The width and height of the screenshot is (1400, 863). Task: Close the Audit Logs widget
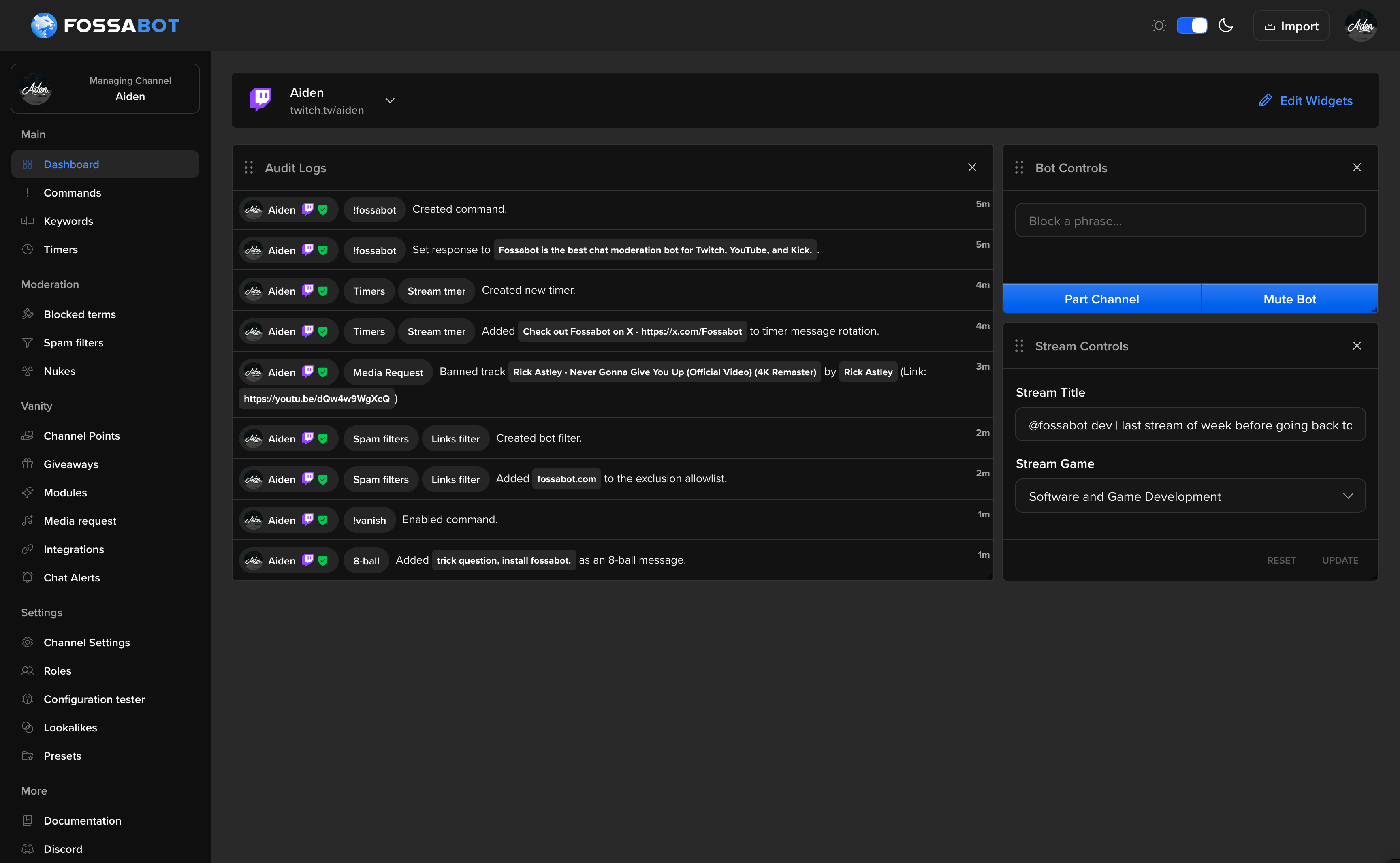coord(972,167)
